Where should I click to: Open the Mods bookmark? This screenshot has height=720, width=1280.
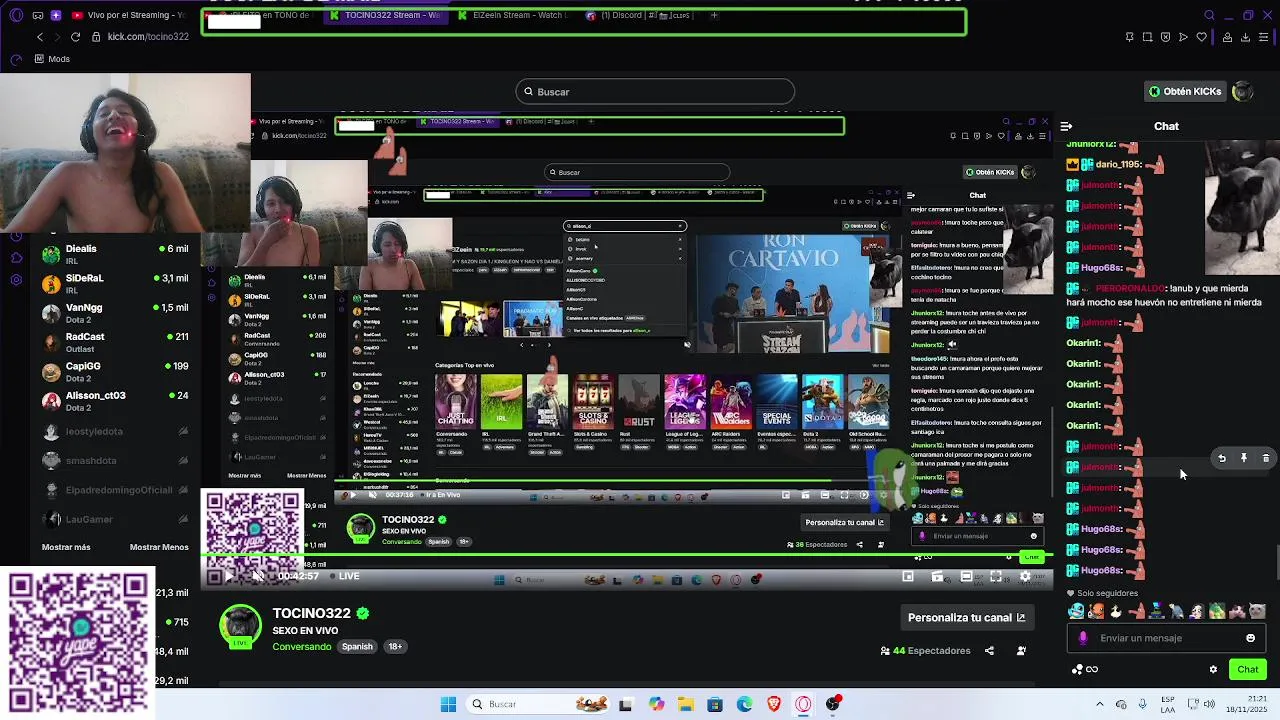click(52, 59)
